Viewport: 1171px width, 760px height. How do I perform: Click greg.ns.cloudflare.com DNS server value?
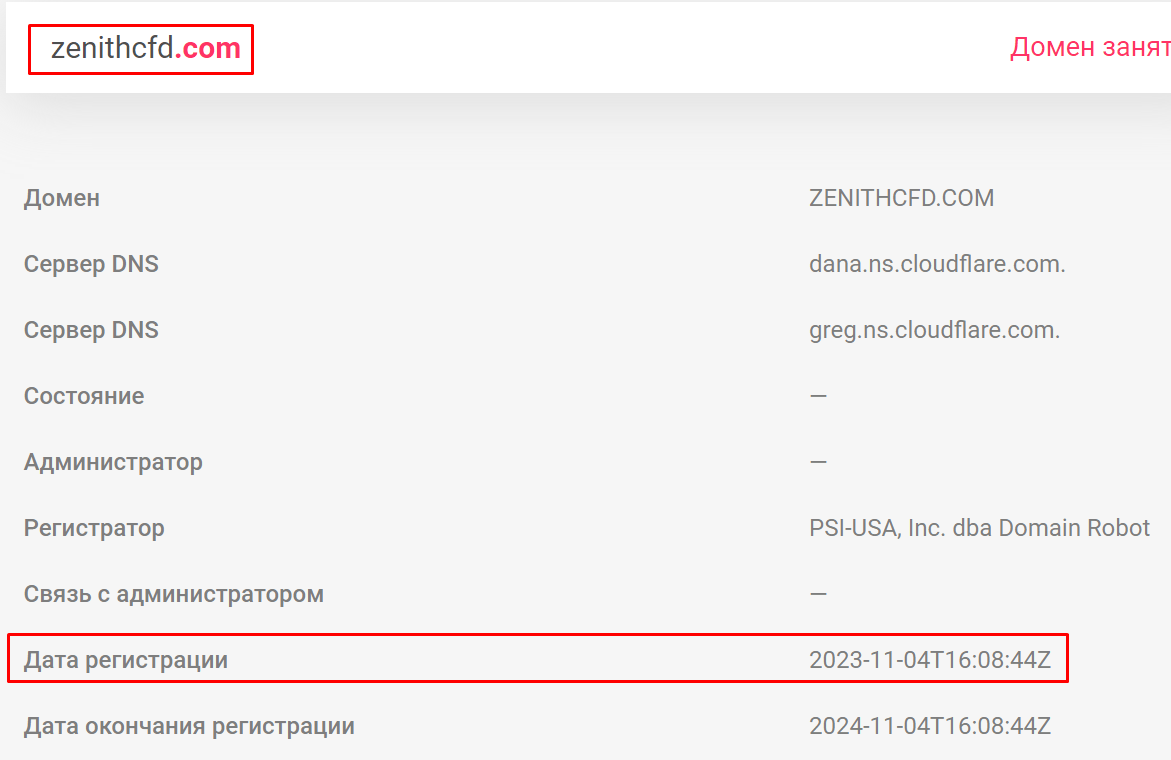pyautogui.click(x=934, y=330)
